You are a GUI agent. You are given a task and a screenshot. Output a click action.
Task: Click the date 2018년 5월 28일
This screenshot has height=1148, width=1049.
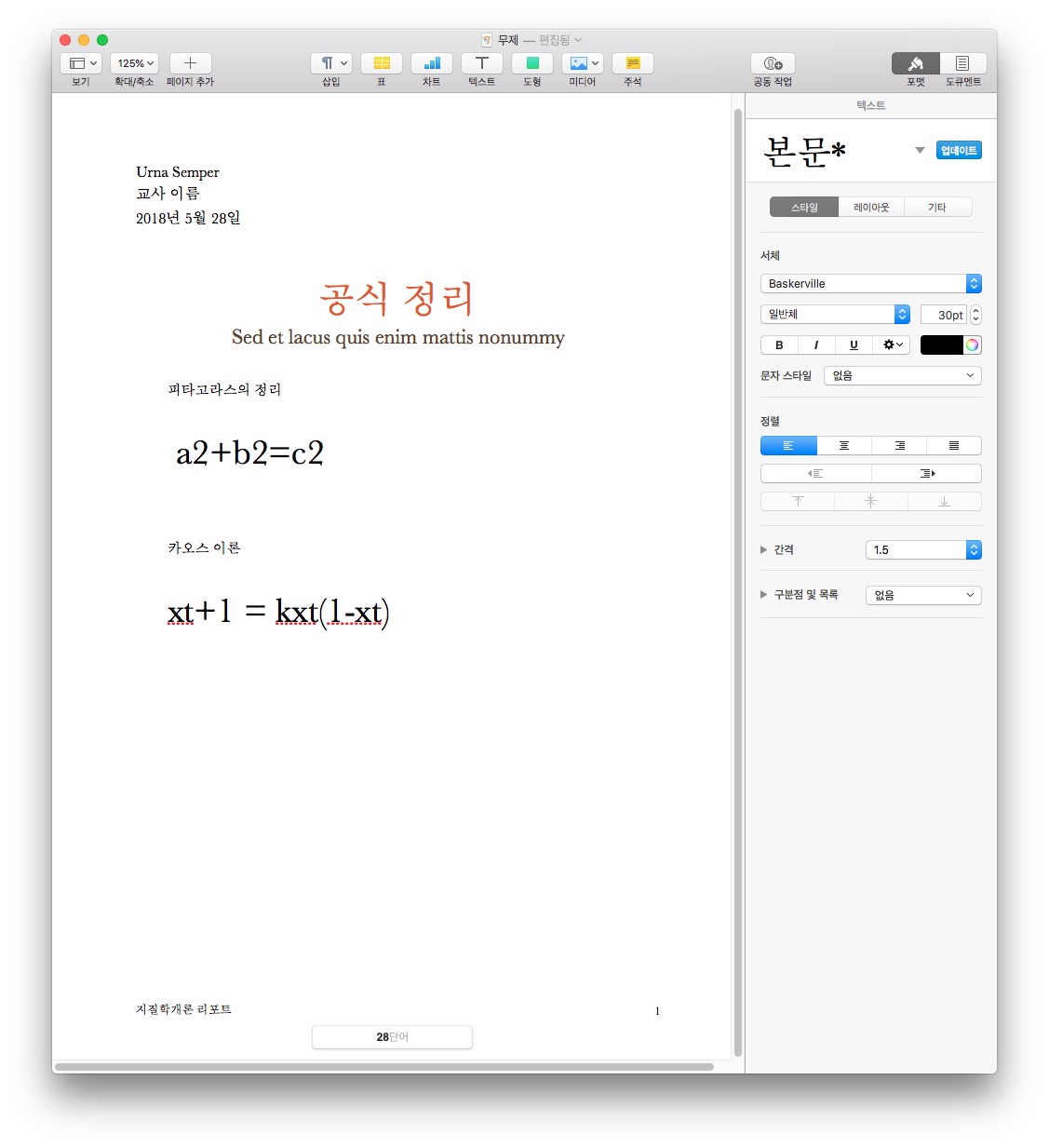coord(188,218)
